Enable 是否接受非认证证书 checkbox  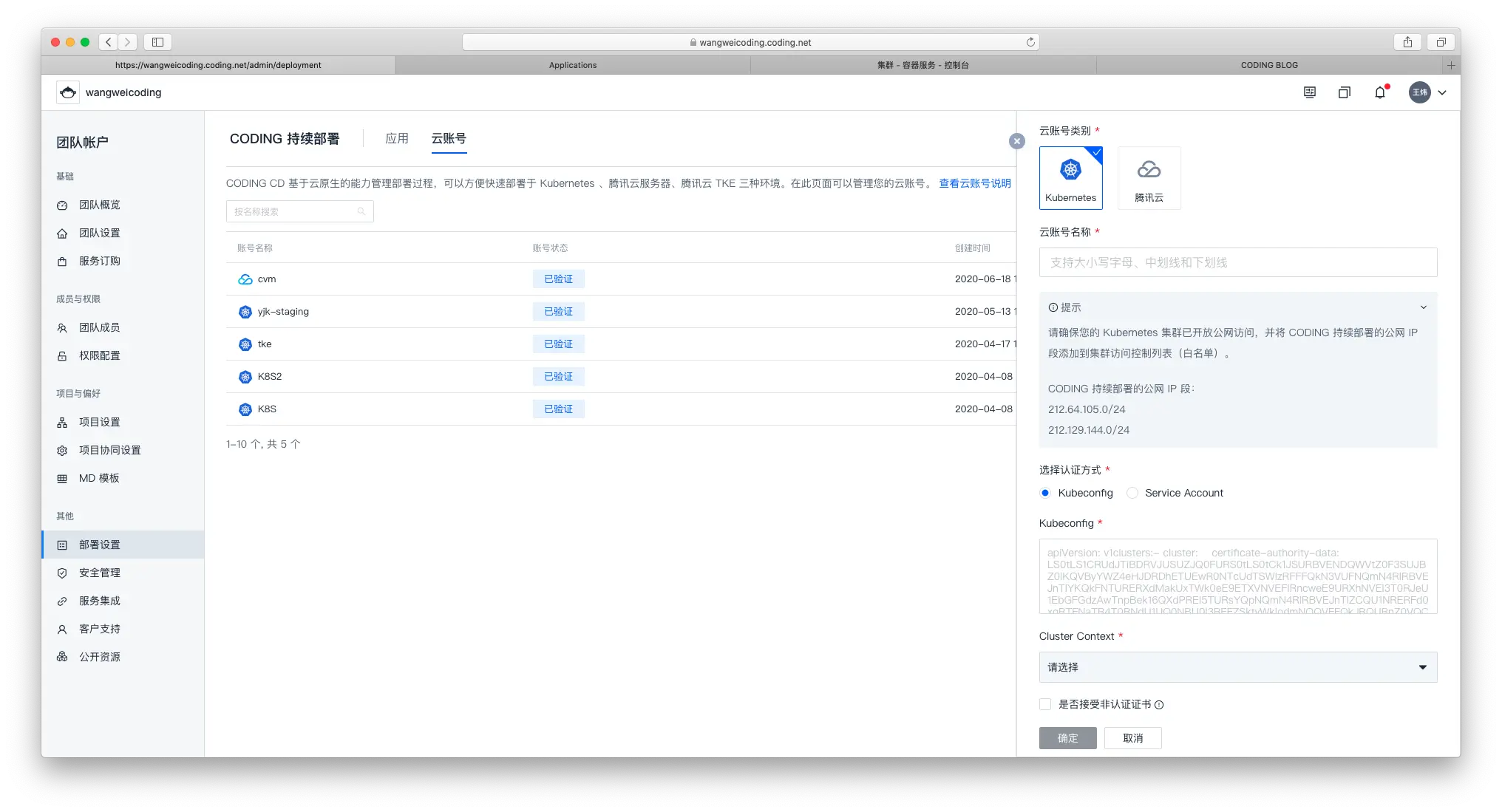coord(1045,704)
